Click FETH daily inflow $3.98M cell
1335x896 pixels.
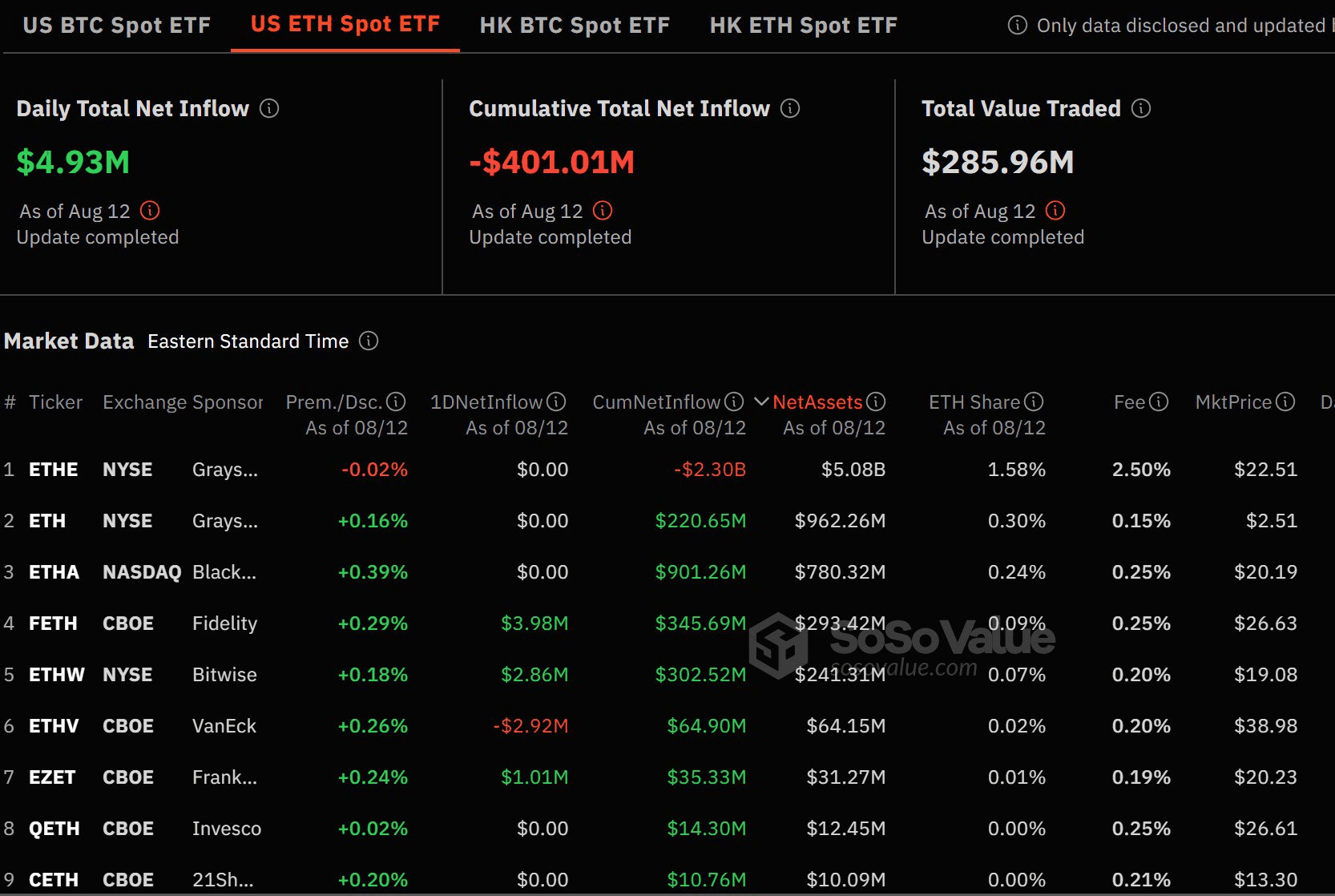tap(534, 624)
